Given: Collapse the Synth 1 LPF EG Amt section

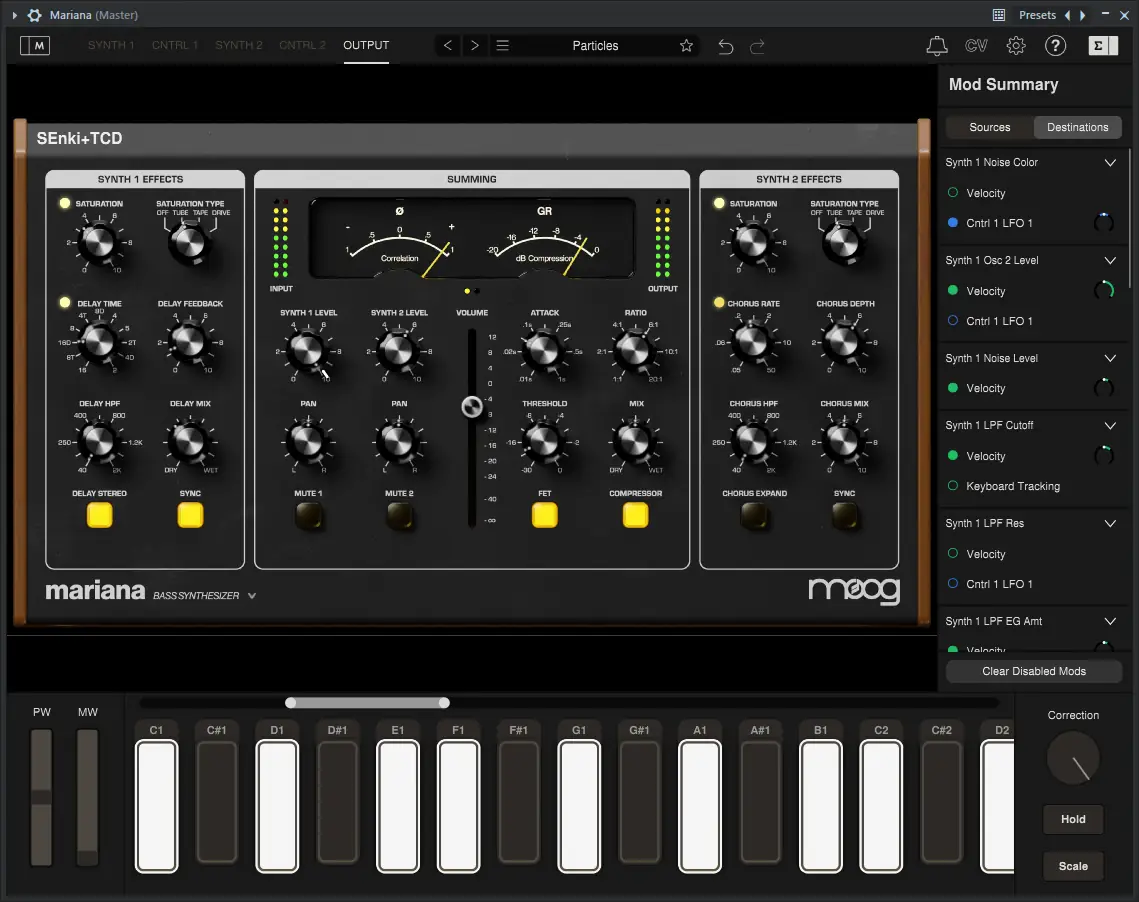Looking at the screenshot, I should tap(1110, 622).
